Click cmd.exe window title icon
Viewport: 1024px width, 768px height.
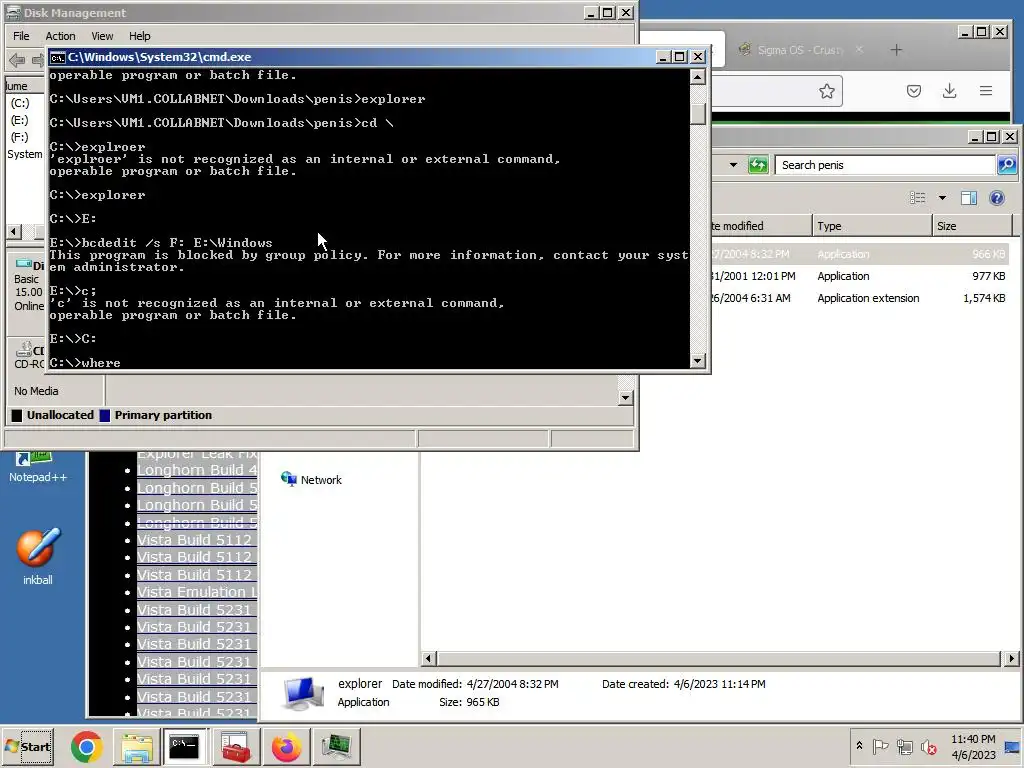pos(57,57)
